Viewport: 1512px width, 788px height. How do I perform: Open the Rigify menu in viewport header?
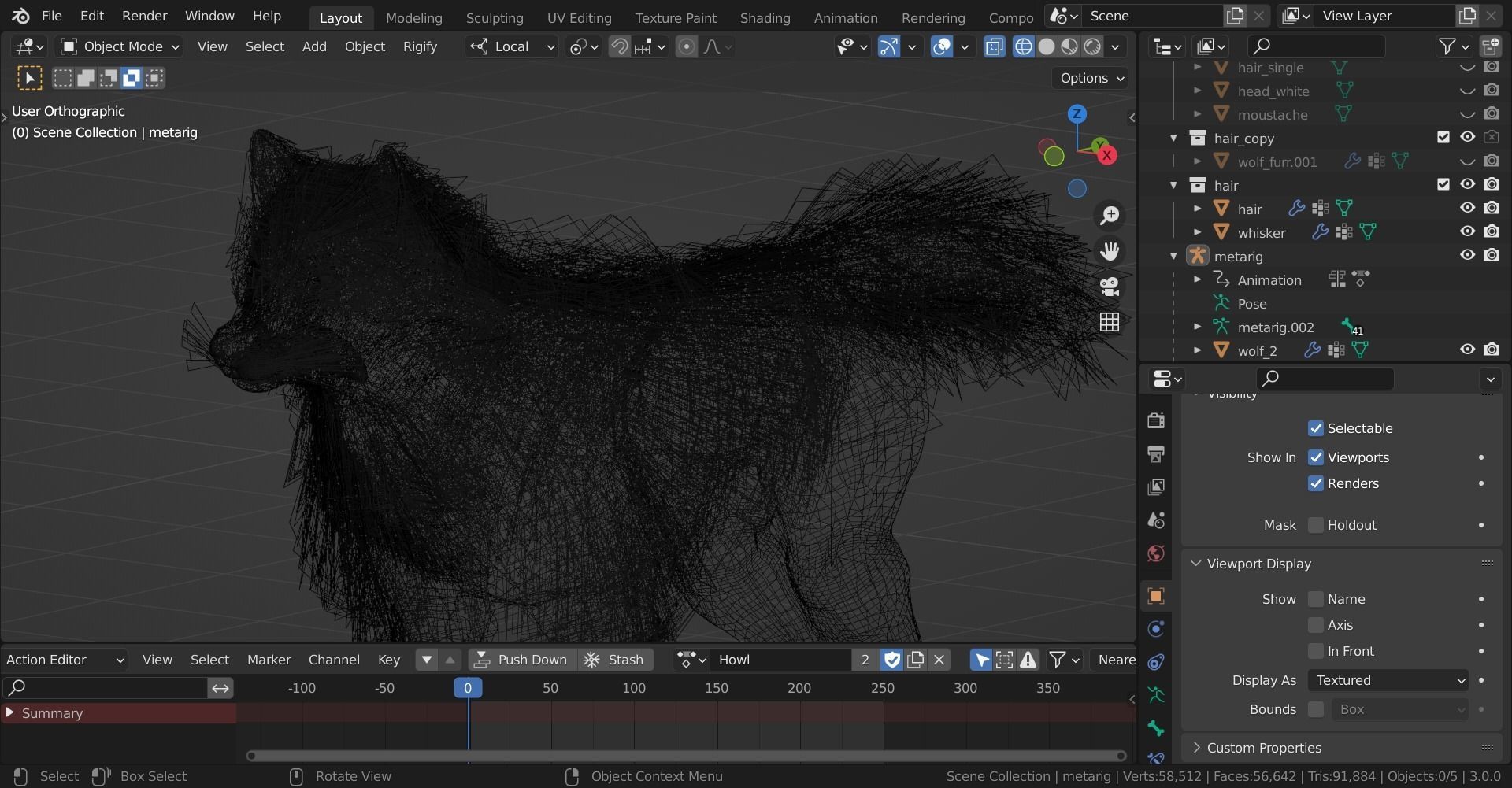420,47
